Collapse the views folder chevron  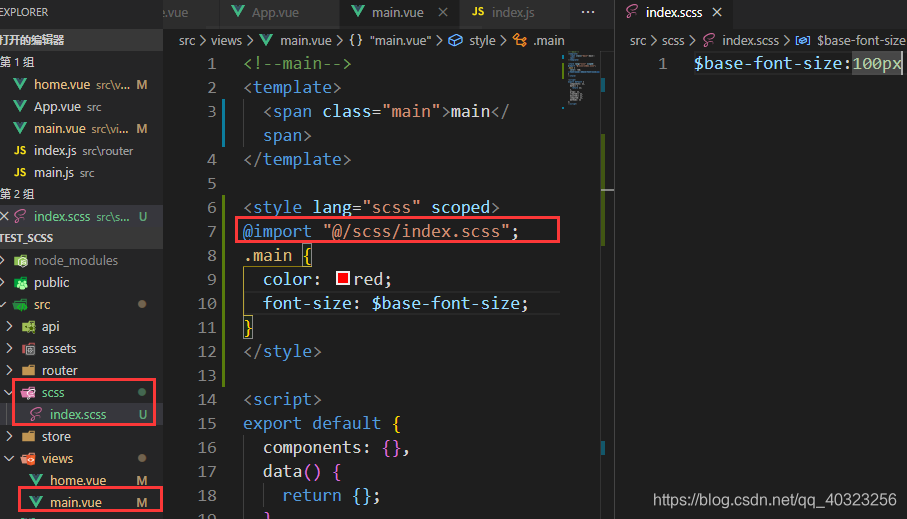click(9, 458)
